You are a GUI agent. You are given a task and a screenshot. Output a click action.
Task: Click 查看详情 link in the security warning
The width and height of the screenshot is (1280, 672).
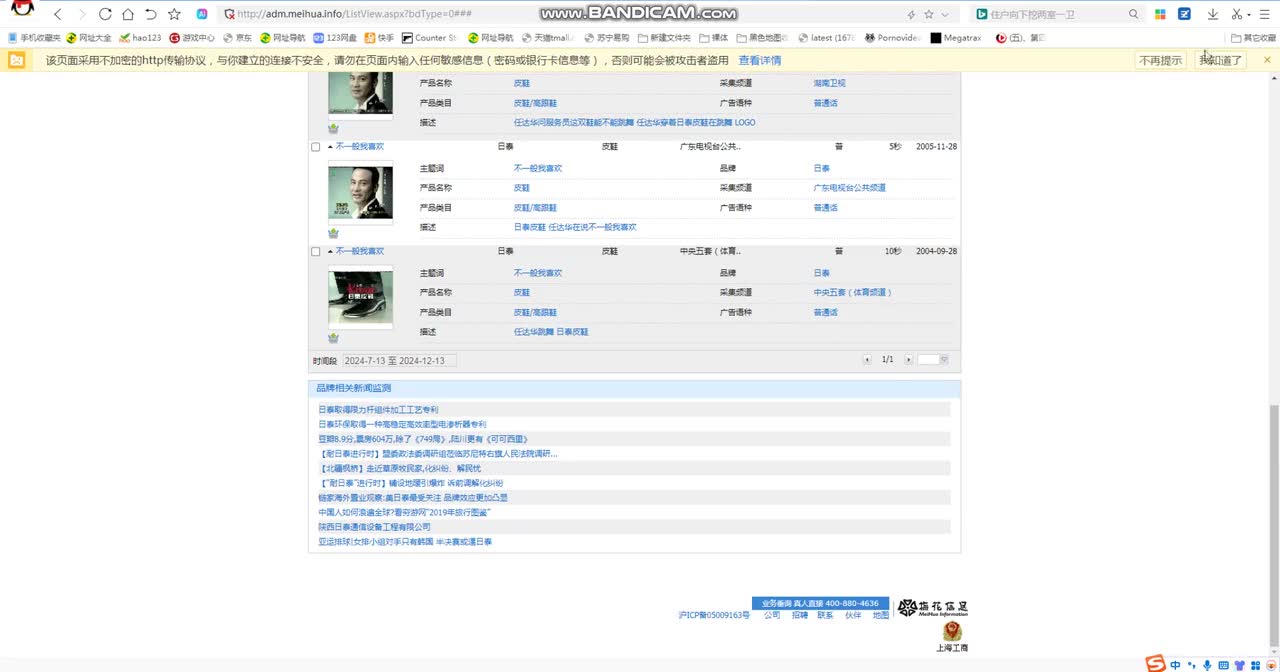tap(760, 60)
